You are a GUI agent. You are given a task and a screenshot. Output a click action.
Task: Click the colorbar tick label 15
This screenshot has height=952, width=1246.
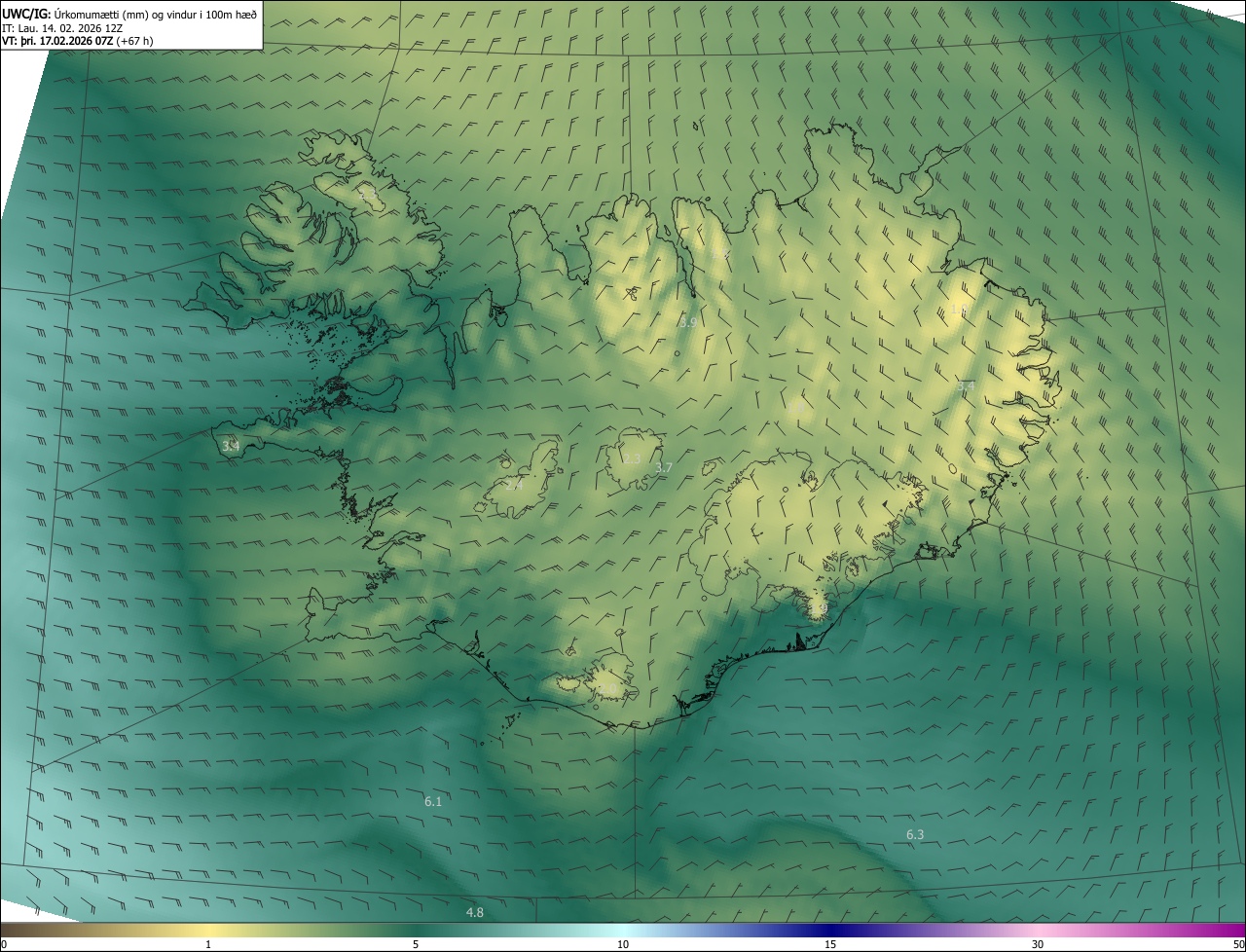(830, 945)
